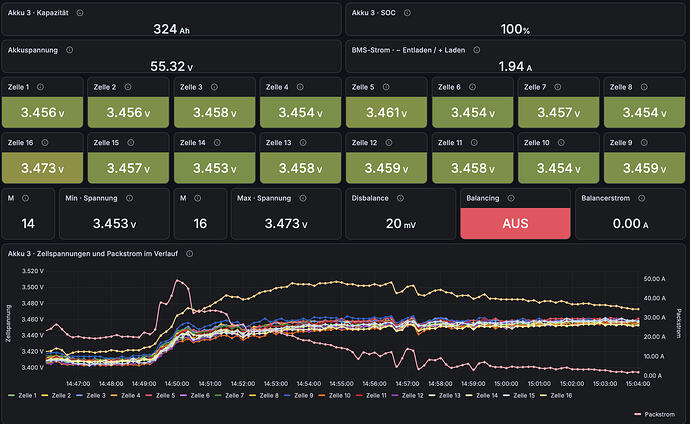Open info icon next to Zelle 12
This screenshot has width=690, height=424.
(389, 143)
